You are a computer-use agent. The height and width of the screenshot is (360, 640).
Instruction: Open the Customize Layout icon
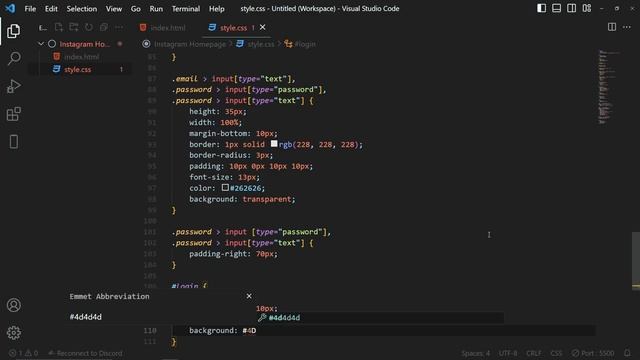click(x=587, y=8)
